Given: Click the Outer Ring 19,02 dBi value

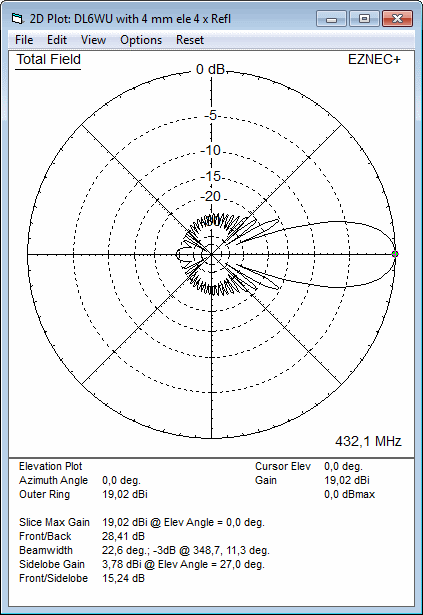Looking at the screenshot, I should tap(125, 494).
